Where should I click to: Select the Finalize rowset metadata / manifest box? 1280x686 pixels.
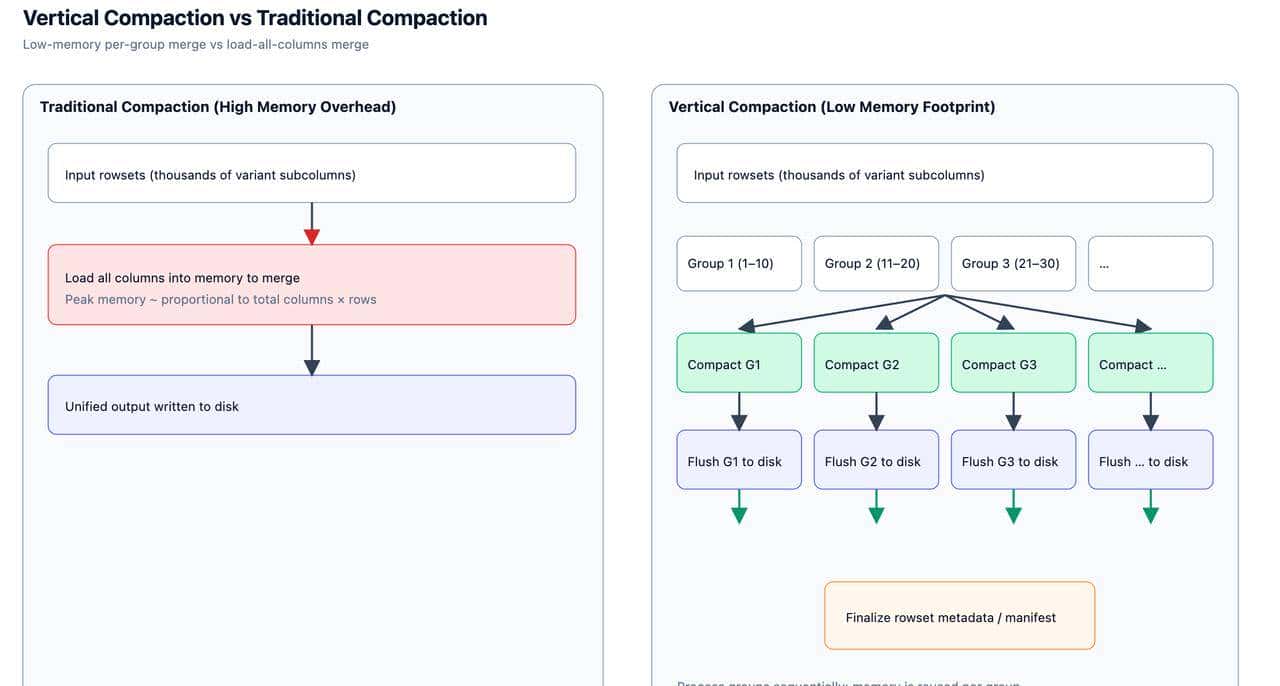pos(959,616)
